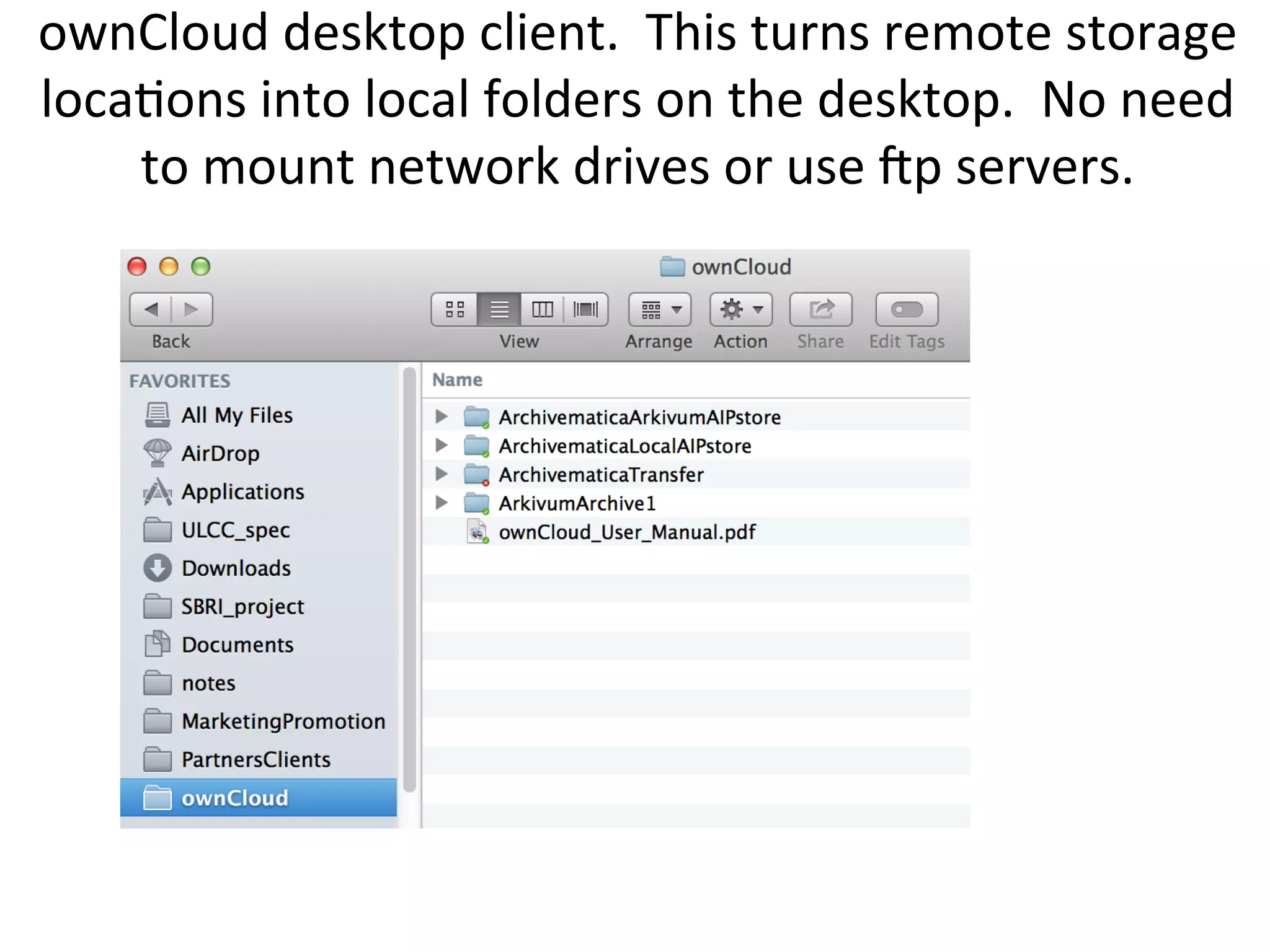Switch to icon view

pos(455,309)
